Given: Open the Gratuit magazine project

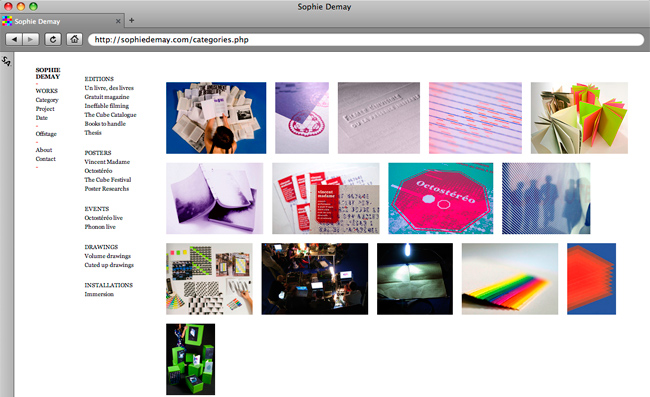Looking at the screenshot, I should coord(107,97).
